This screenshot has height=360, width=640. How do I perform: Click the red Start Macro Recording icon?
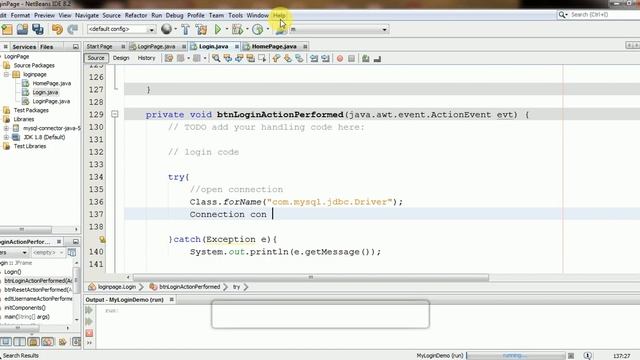click(340, 59)
